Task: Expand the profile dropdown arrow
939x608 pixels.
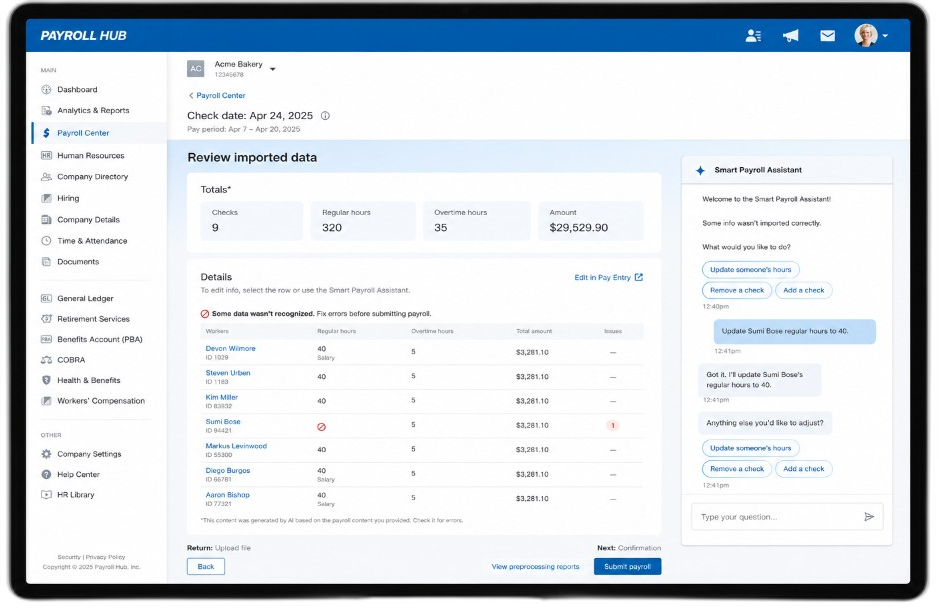Action: coord(885,36)
